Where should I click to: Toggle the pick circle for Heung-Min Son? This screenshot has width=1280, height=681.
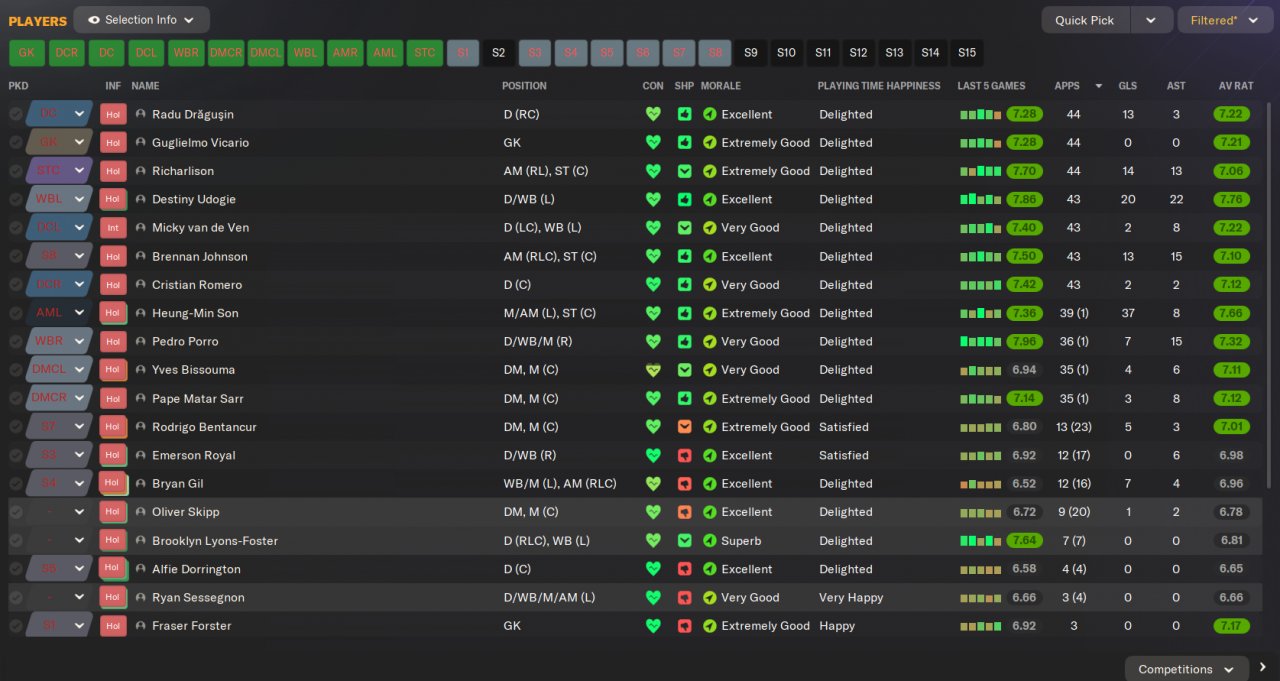[x=16, y=313]
